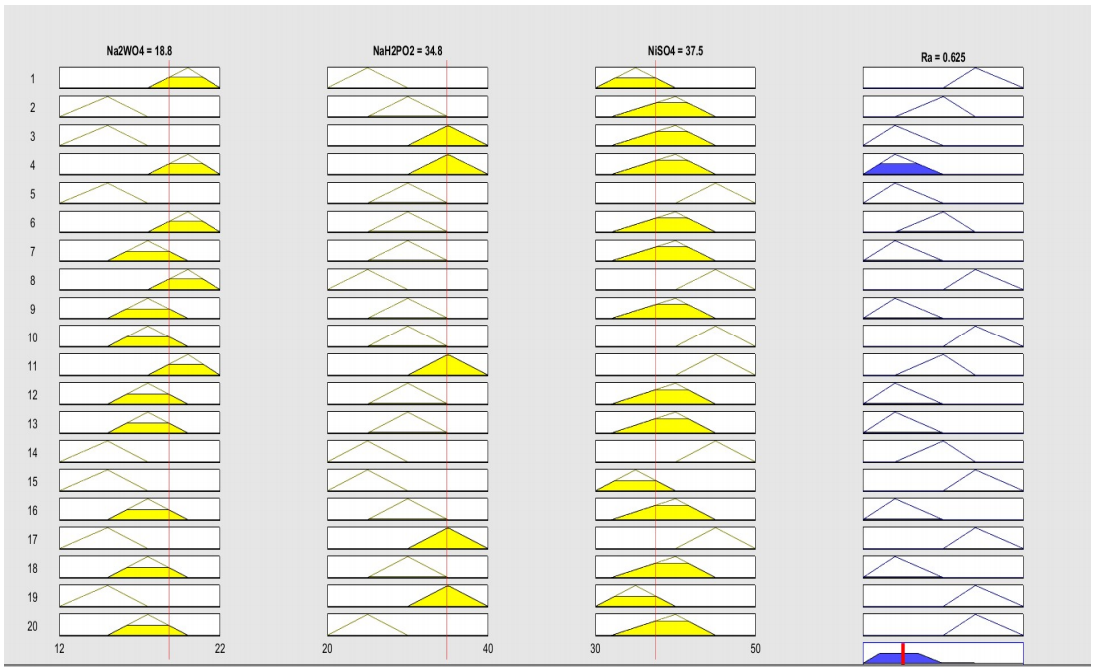Click the NiSO4 axis minimum label 30
This screenshot has width=1097, height=667.
(595, 649)
